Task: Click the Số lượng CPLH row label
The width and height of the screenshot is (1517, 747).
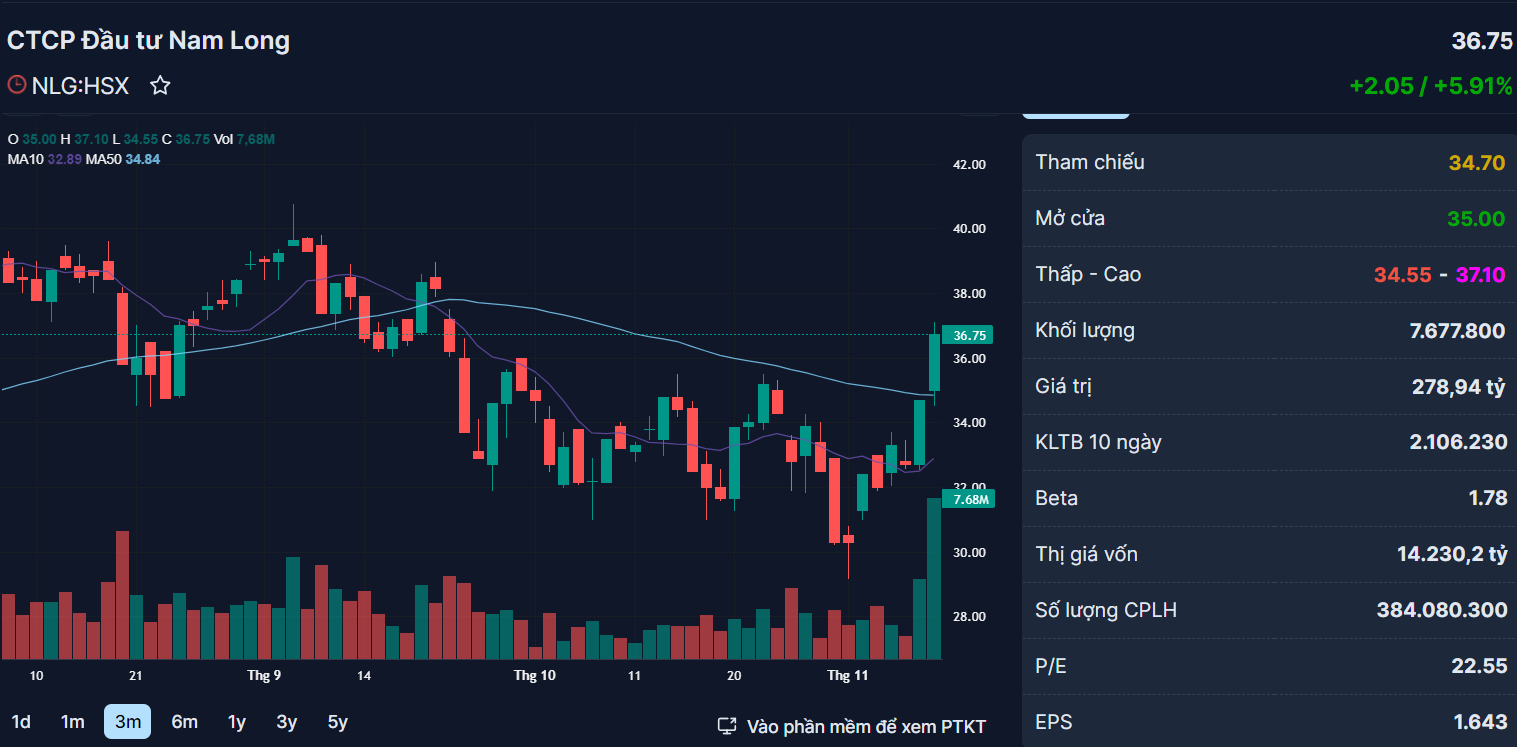Action: click(1106, 610)
